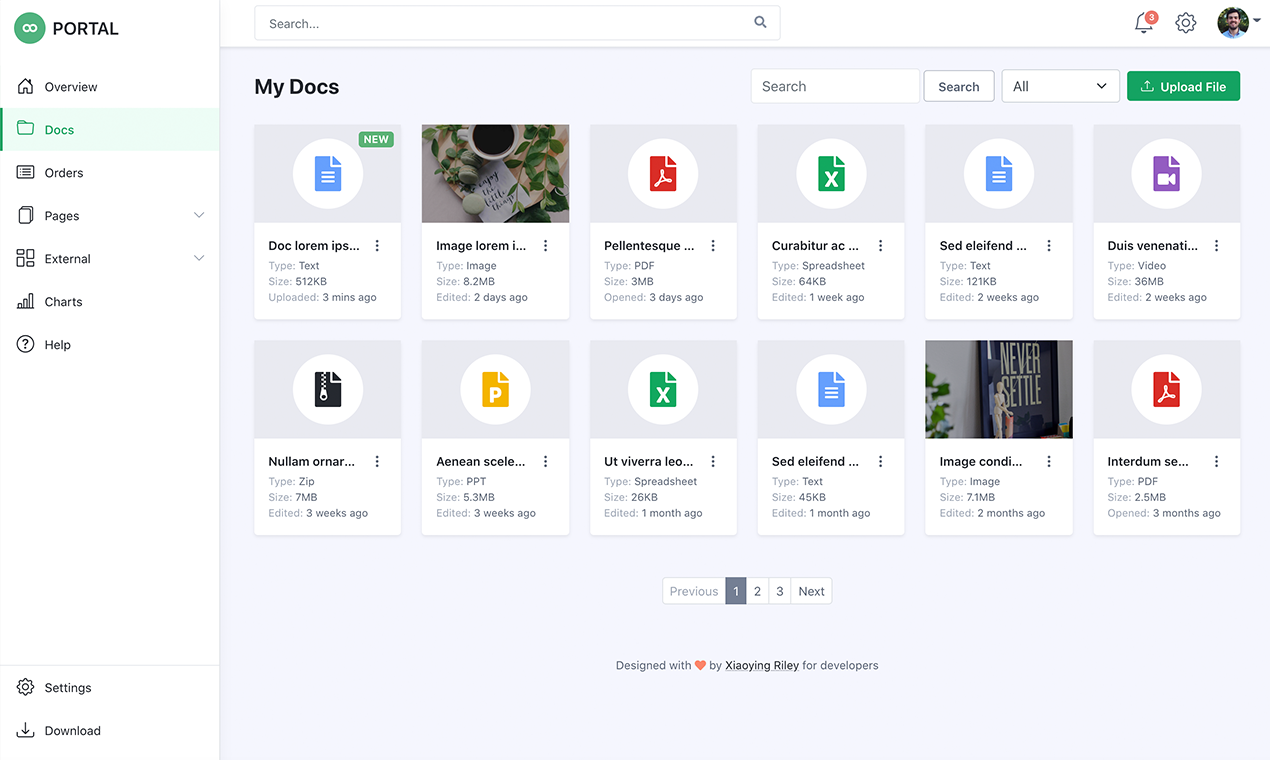Click the NEW badge on the first document
This screenshot has width=1270, height=760.
[x=376, y=139]
